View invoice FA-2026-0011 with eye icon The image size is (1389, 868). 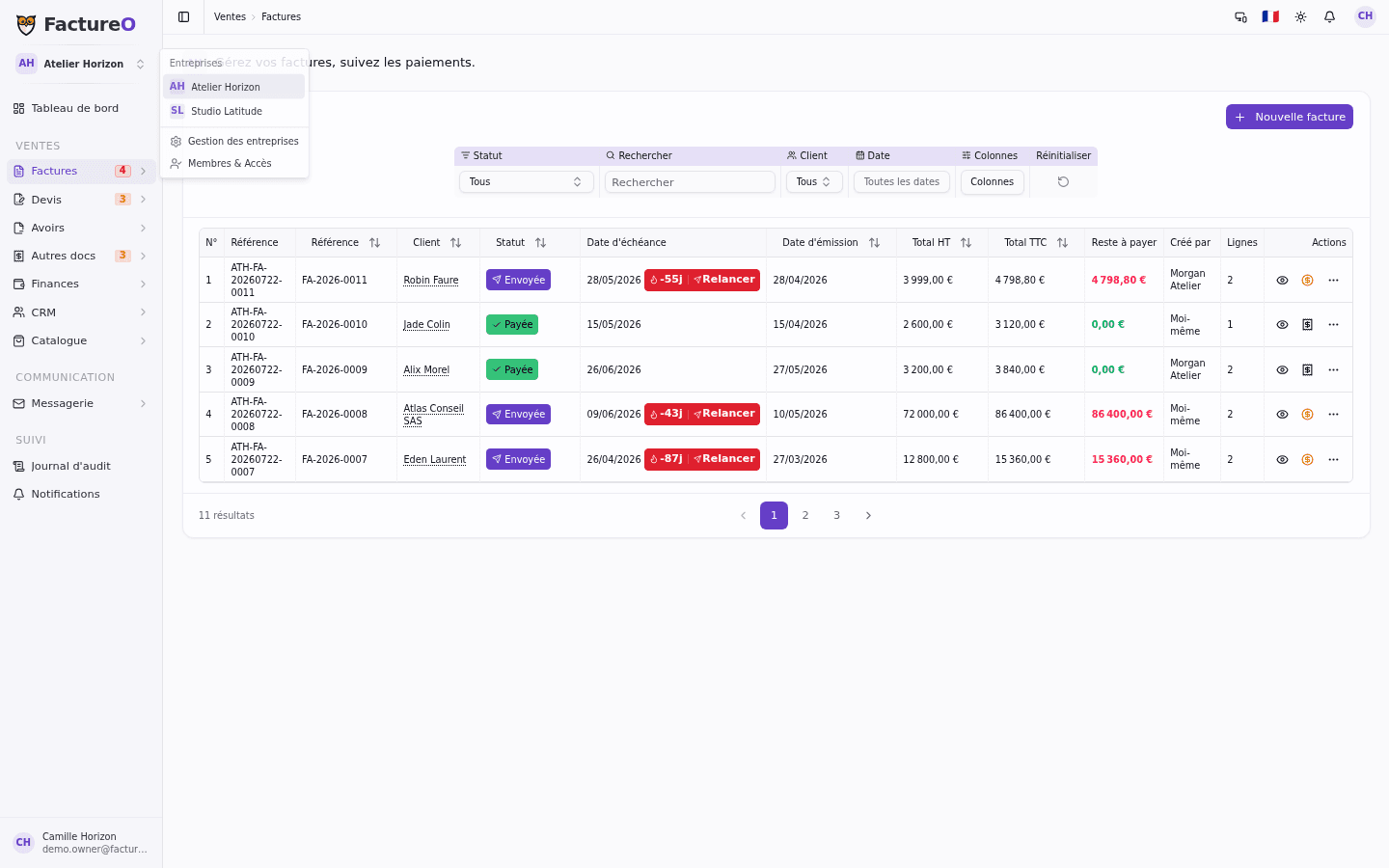[1282, 280]
